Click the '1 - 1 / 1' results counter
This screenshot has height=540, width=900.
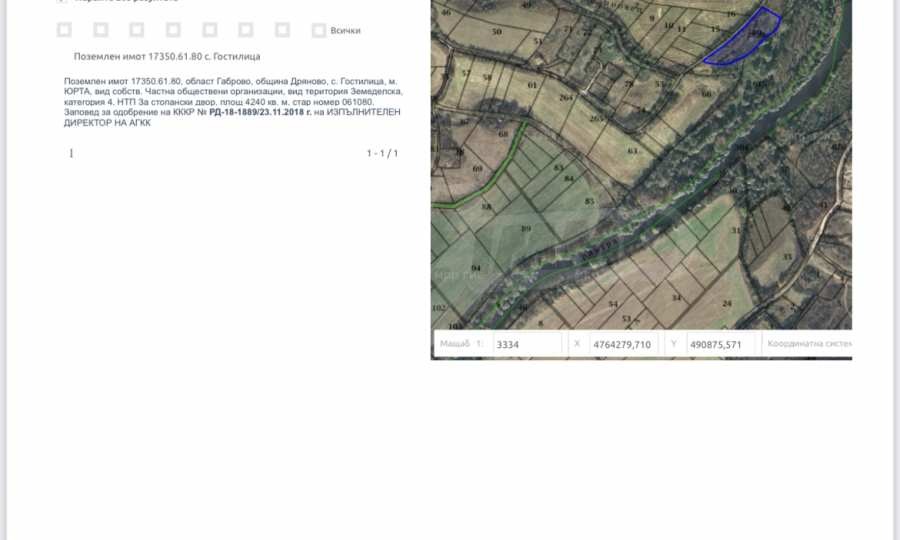pos(382,153)
